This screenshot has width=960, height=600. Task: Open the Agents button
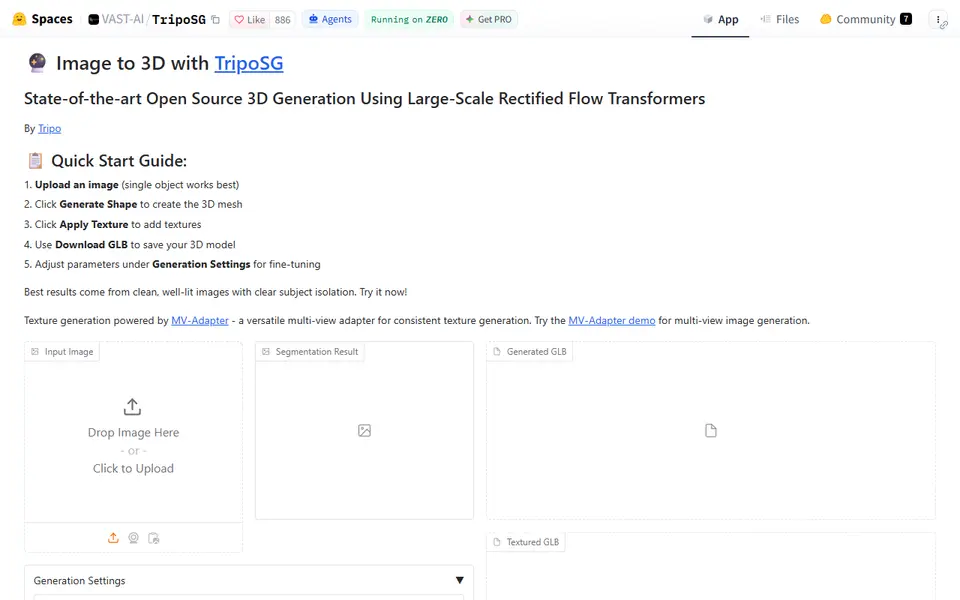coord(330,19)
